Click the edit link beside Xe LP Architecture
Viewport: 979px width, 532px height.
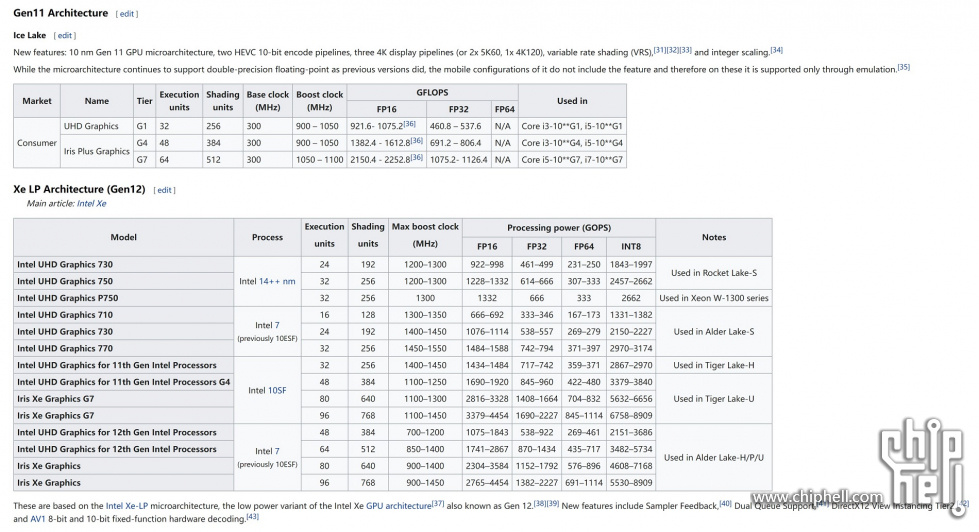coord(164,190)
